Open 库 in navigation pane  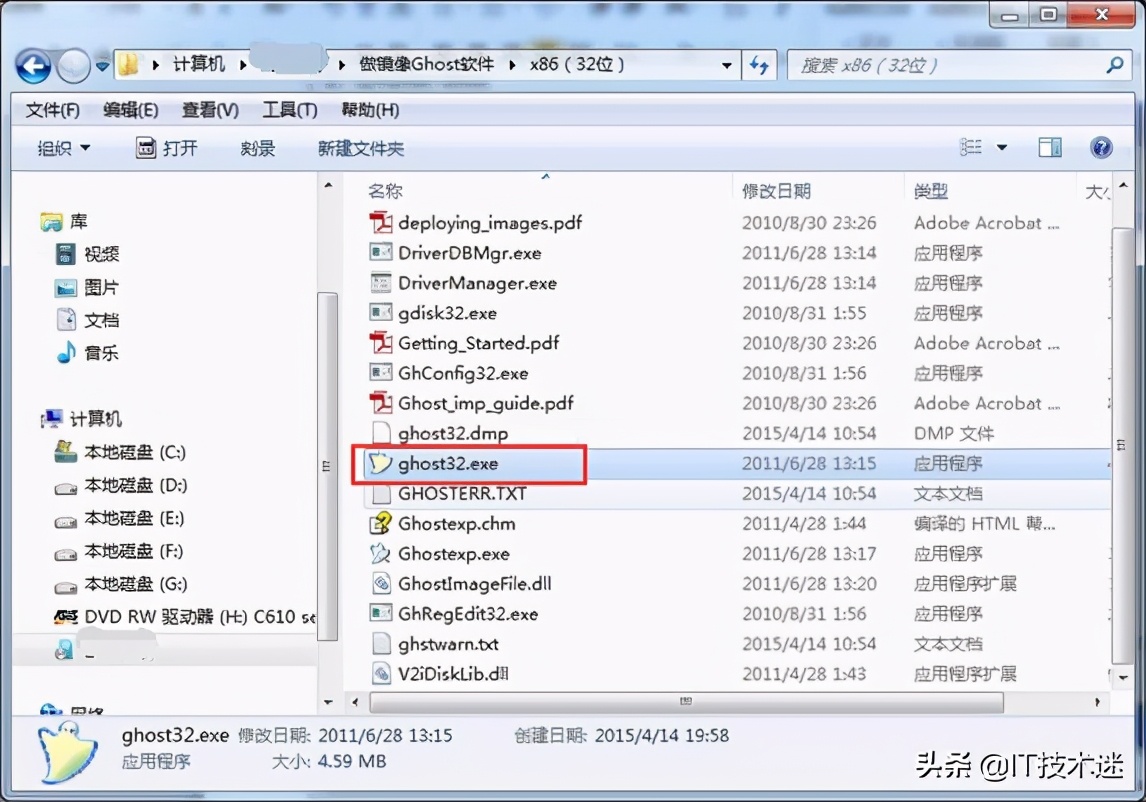pyautogui.click(x=64, y=222)
